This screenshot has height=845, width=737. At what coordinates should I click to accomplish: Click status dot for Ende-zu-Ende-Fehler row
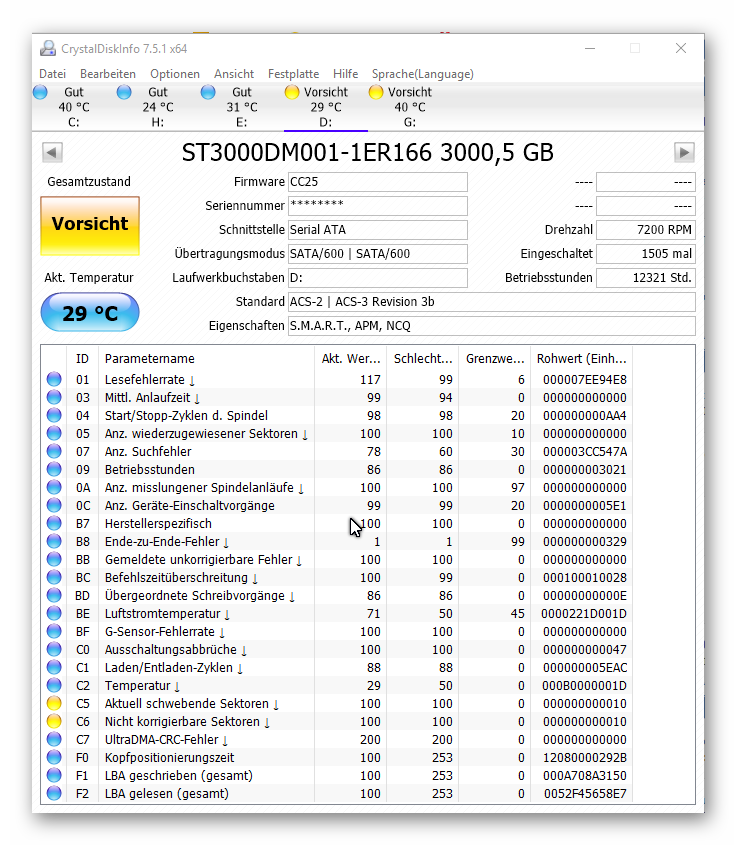pos(54,542)
